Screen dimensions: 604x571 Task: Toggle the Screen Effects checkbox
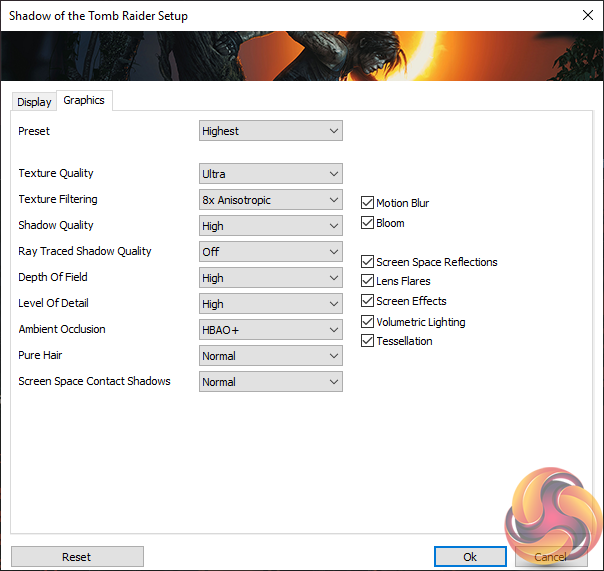[367, 301]
